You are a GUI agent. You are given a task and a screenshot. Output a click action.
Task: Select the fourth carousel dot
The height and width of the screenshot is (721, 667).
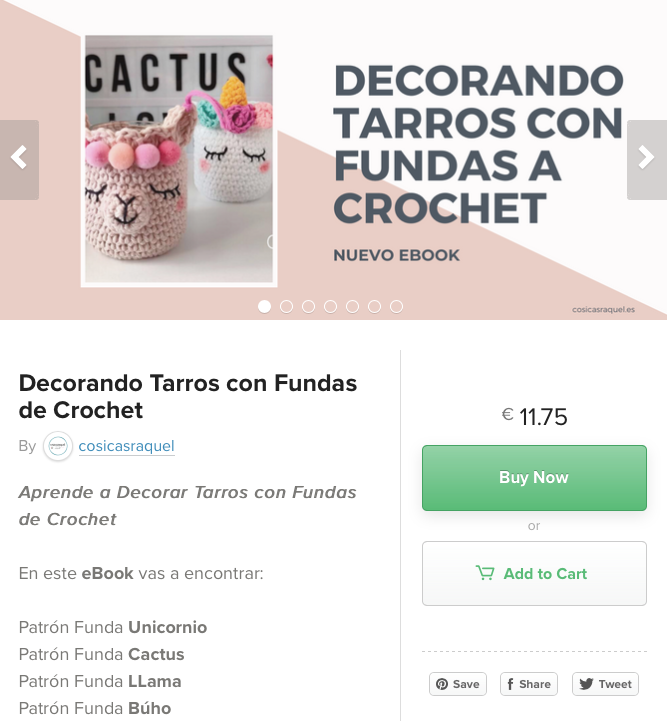[x=331, y=307]
